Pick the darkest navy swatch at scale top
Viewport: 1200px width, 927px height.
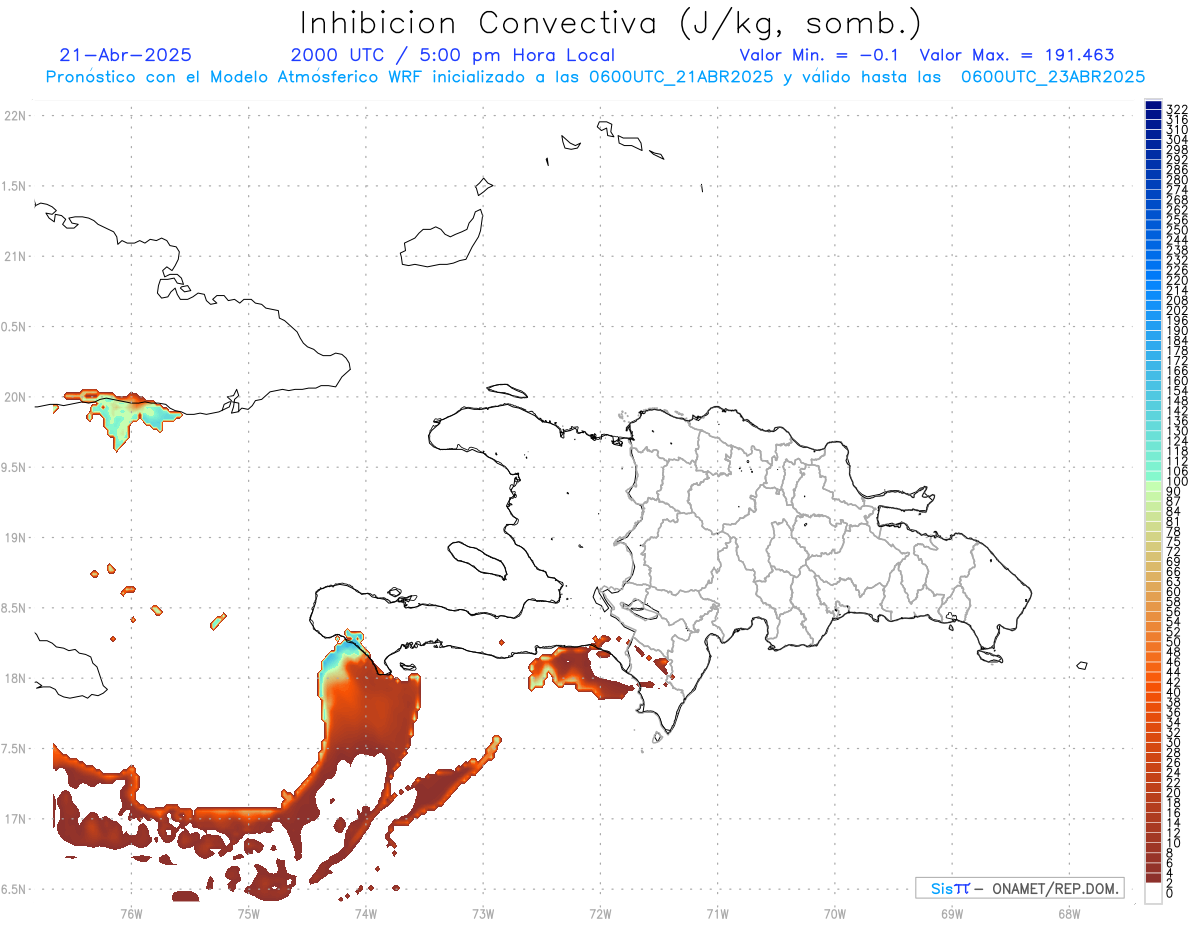(1153, 105)
